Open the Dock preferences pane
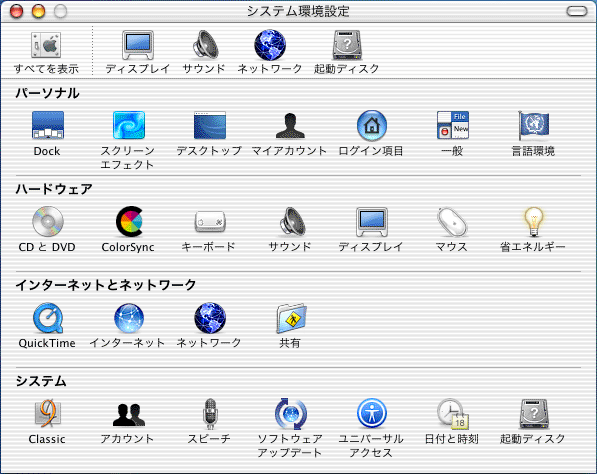Screen dimensions: 597x474 (x=48, y=125)
